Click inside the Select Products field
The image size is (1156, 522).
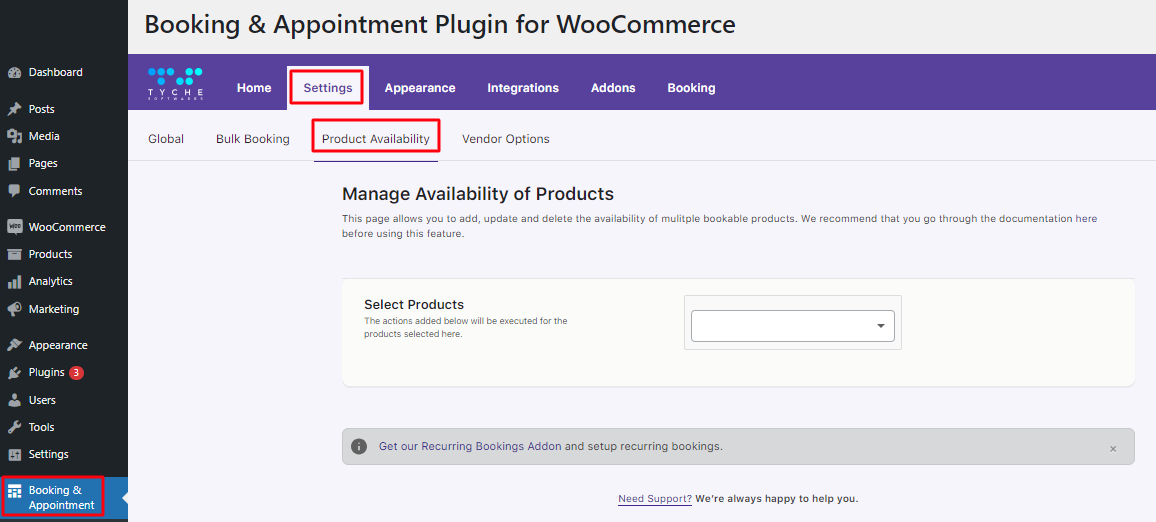(x=780, y=326)
